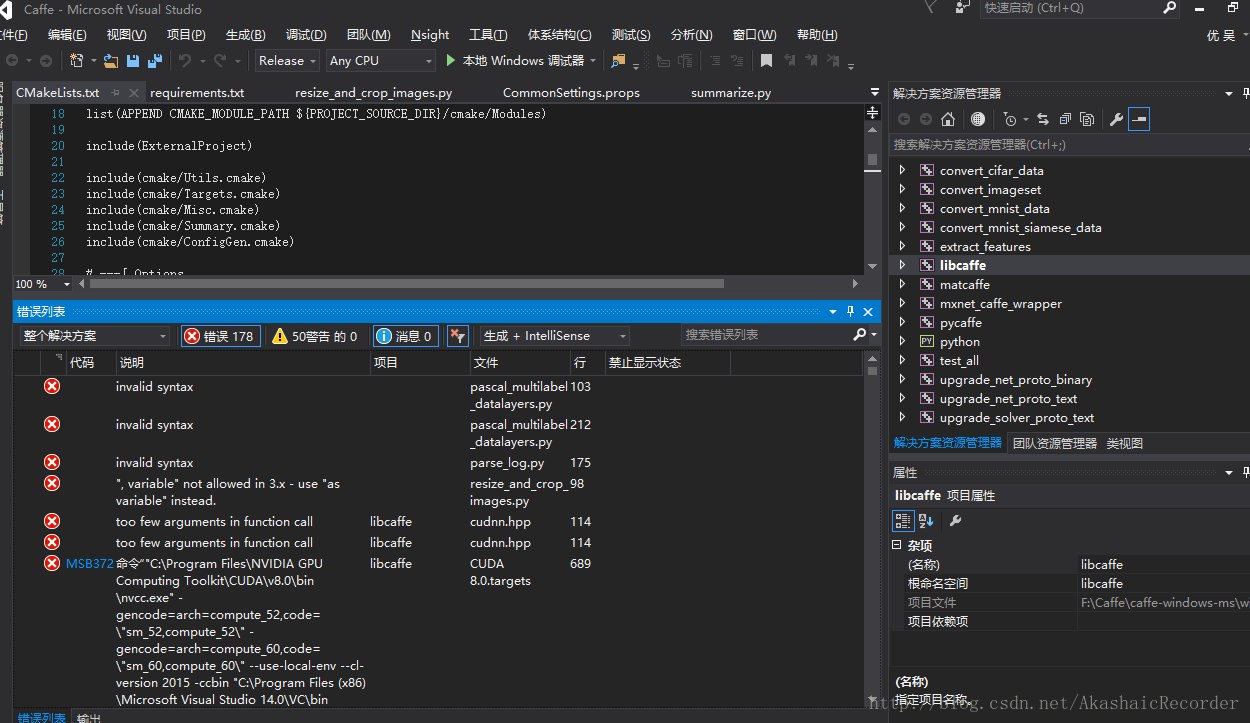Click the Alphabetical sort icon in Properties
This screenshot has width=1250, height=723.
[926, 520]
